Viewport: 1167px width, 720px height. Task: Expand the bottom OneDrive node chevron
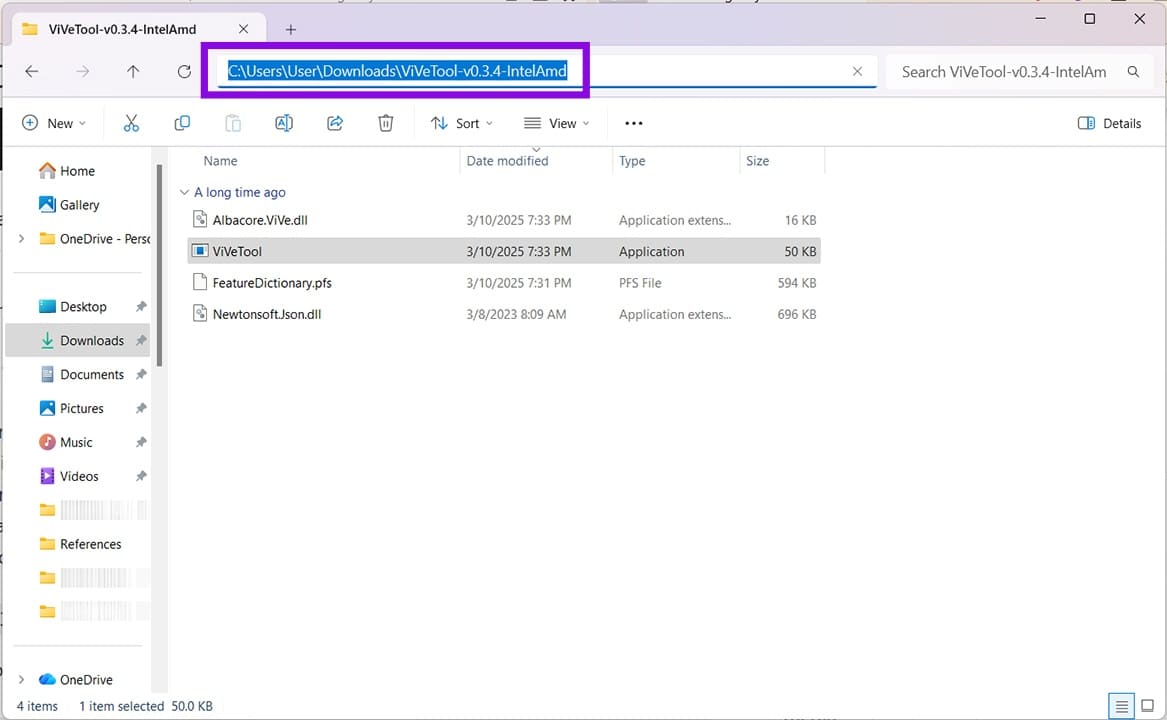click(22, 679)
